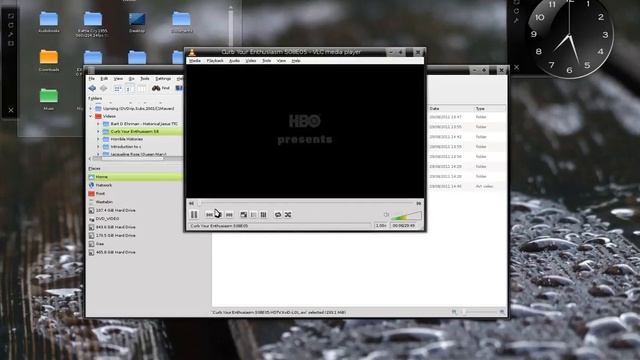Screen dimensions: 640x360
Task: Go forward in the file manager
Action: point(104,88)
